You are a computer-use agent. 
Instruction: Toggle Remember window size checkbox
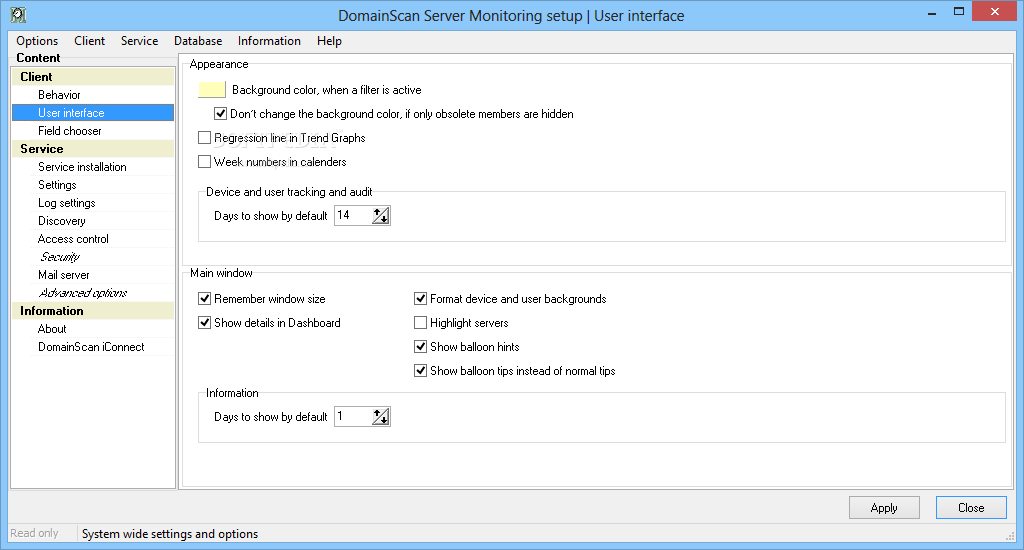point(204,299)
